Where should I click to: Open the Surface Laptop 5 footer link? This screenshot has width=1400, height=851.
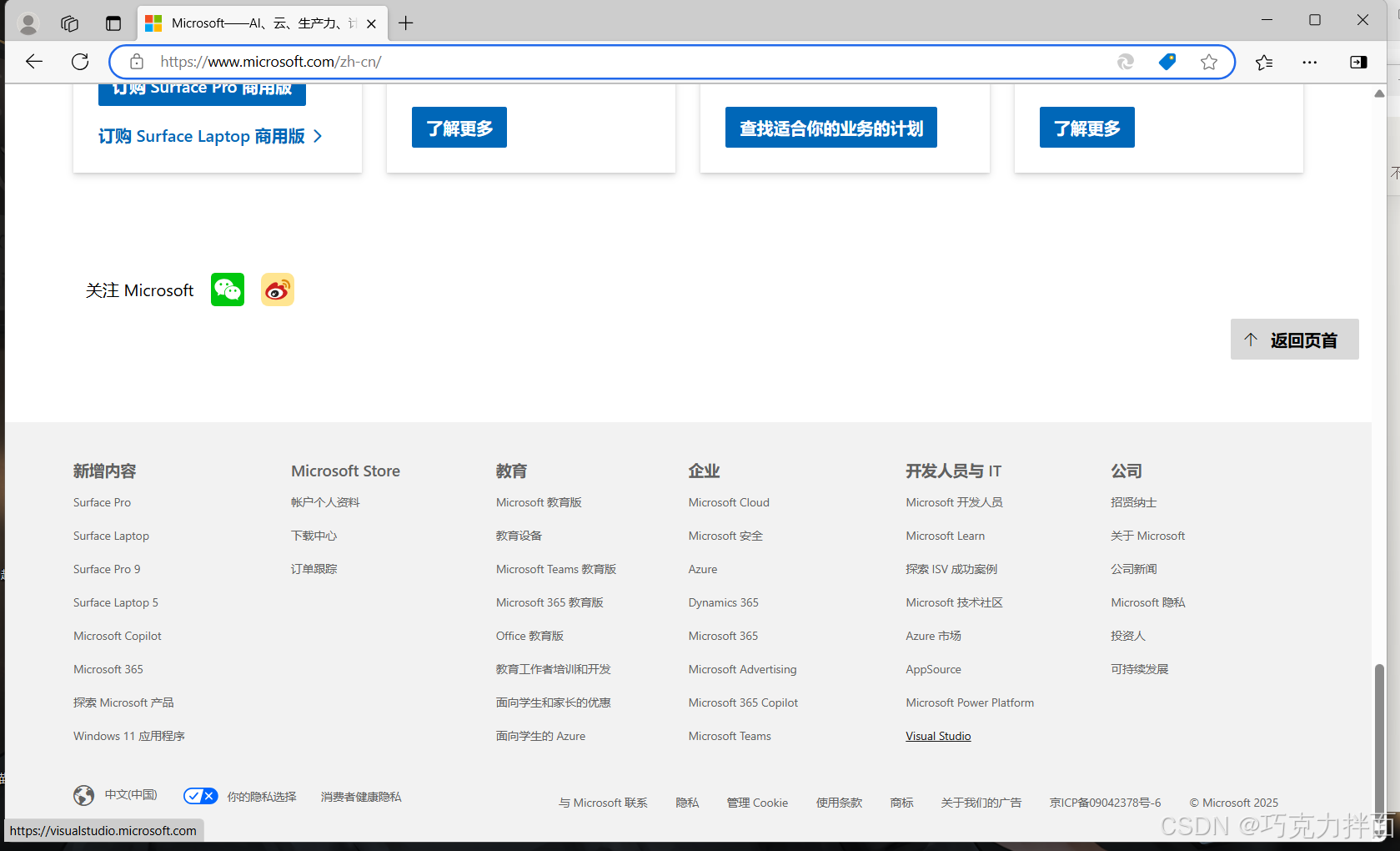pyautogui.click(x=115, y=602)
